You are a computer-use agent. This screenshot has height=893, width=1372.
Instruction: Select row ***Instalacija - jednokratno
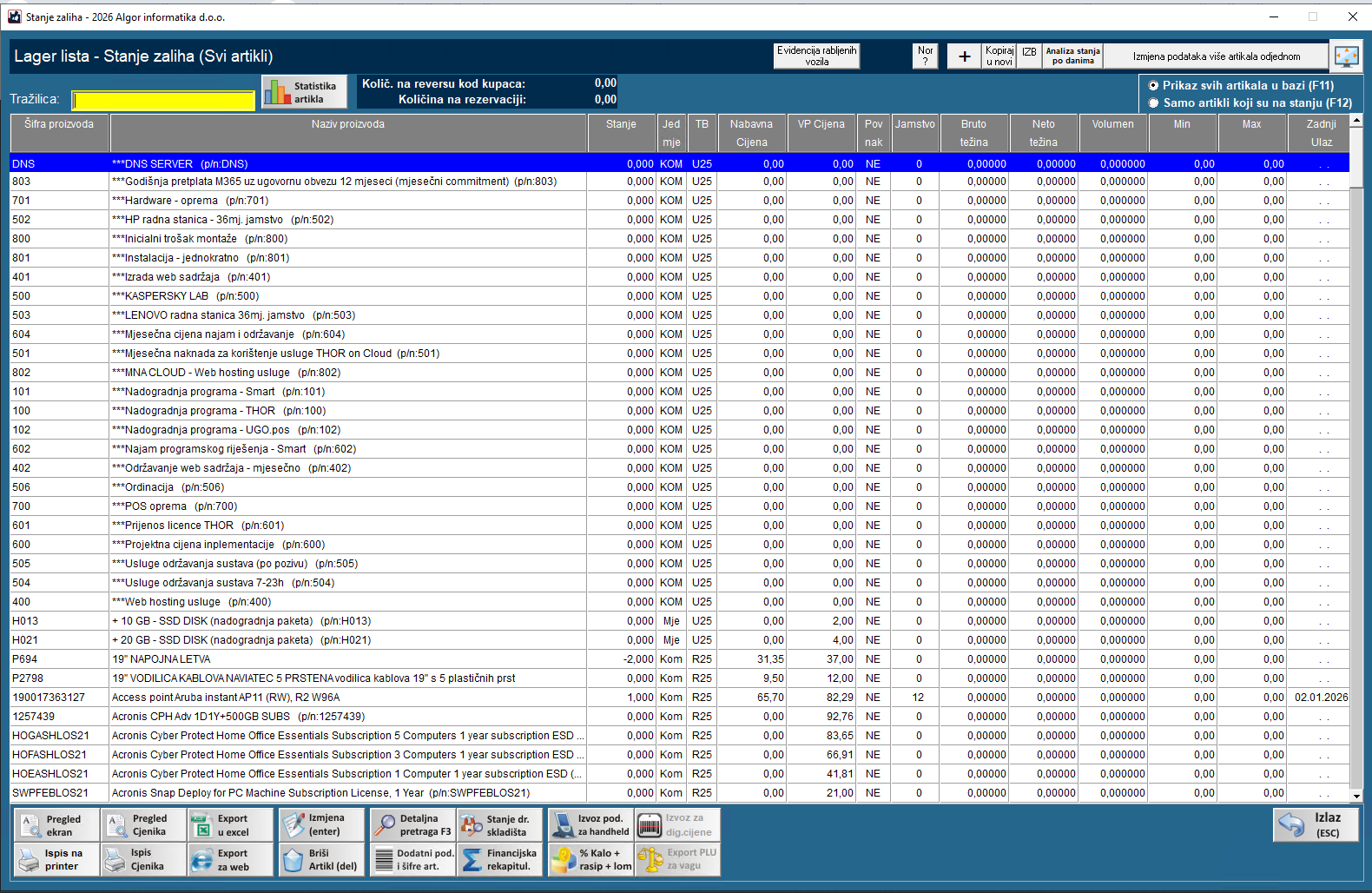coord(679,258)
